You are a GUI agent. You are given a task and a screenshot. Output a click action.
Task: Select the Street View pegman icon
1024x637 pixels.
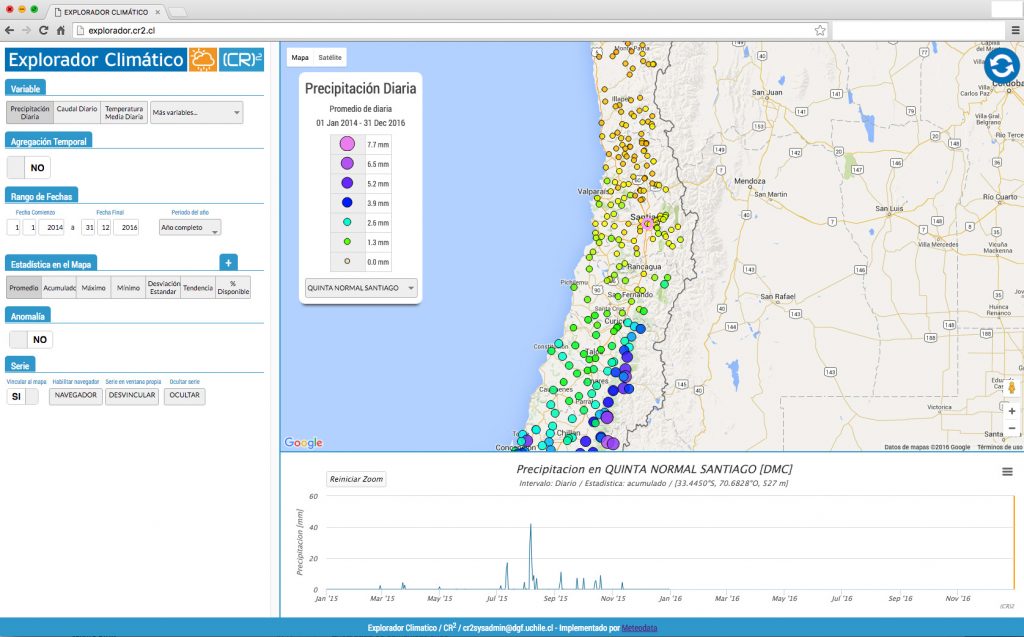tap(1011, 386)
